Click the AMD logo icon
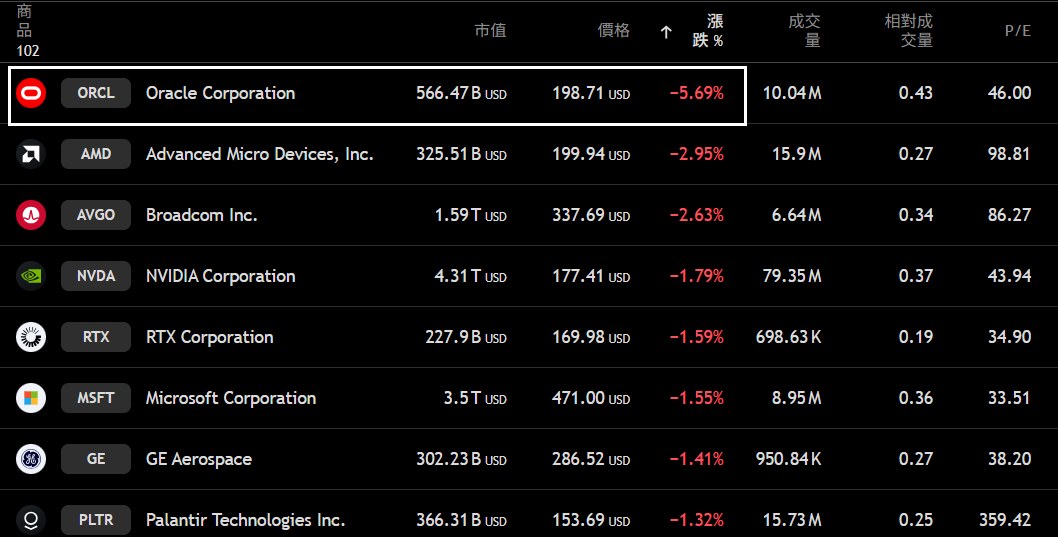This screenshot has height=537, width=1058. click(31, 155)
